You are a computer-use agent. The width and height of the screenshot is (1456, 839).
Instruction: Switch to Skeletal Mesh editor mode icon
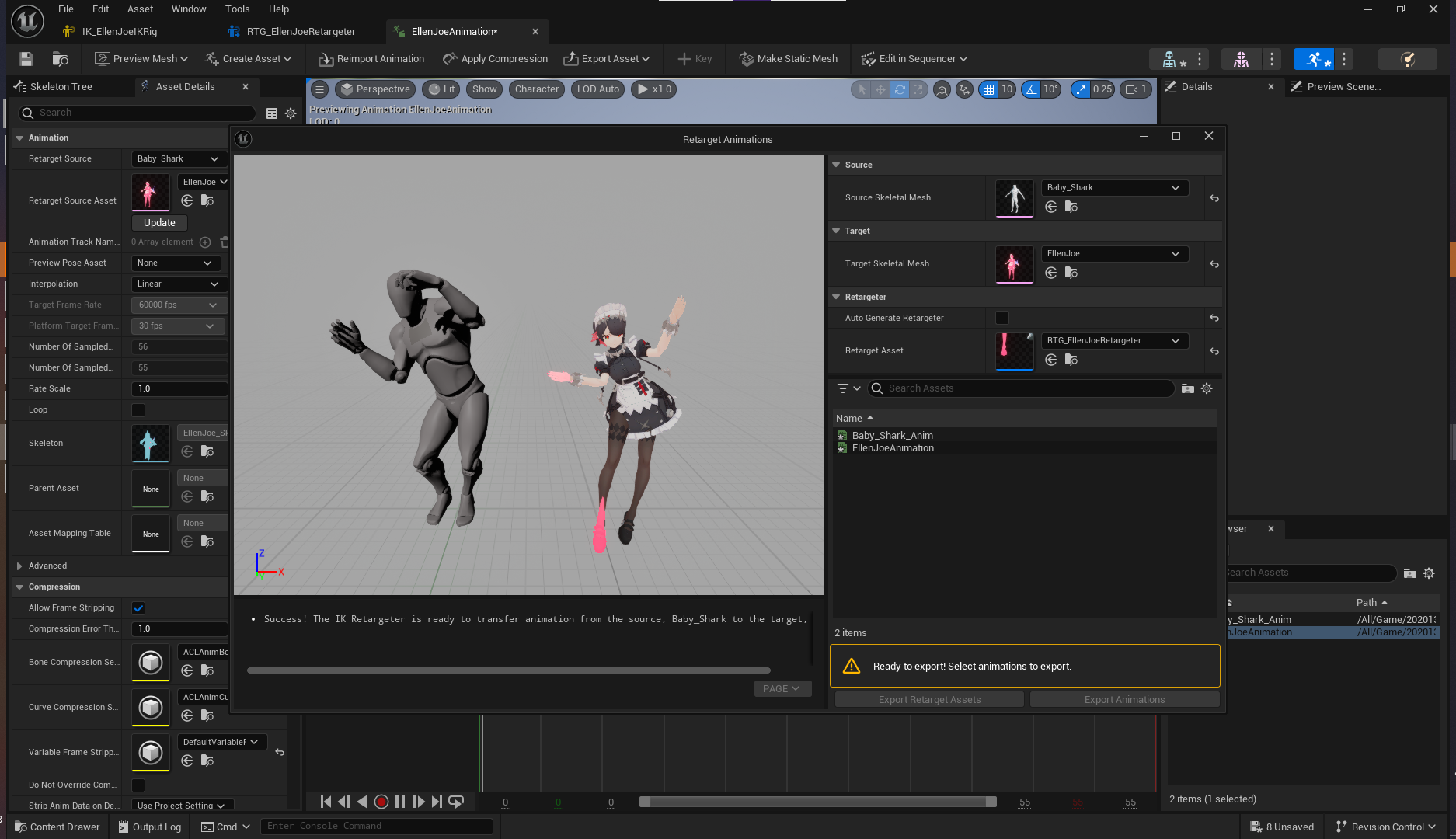coord(1241,59)
